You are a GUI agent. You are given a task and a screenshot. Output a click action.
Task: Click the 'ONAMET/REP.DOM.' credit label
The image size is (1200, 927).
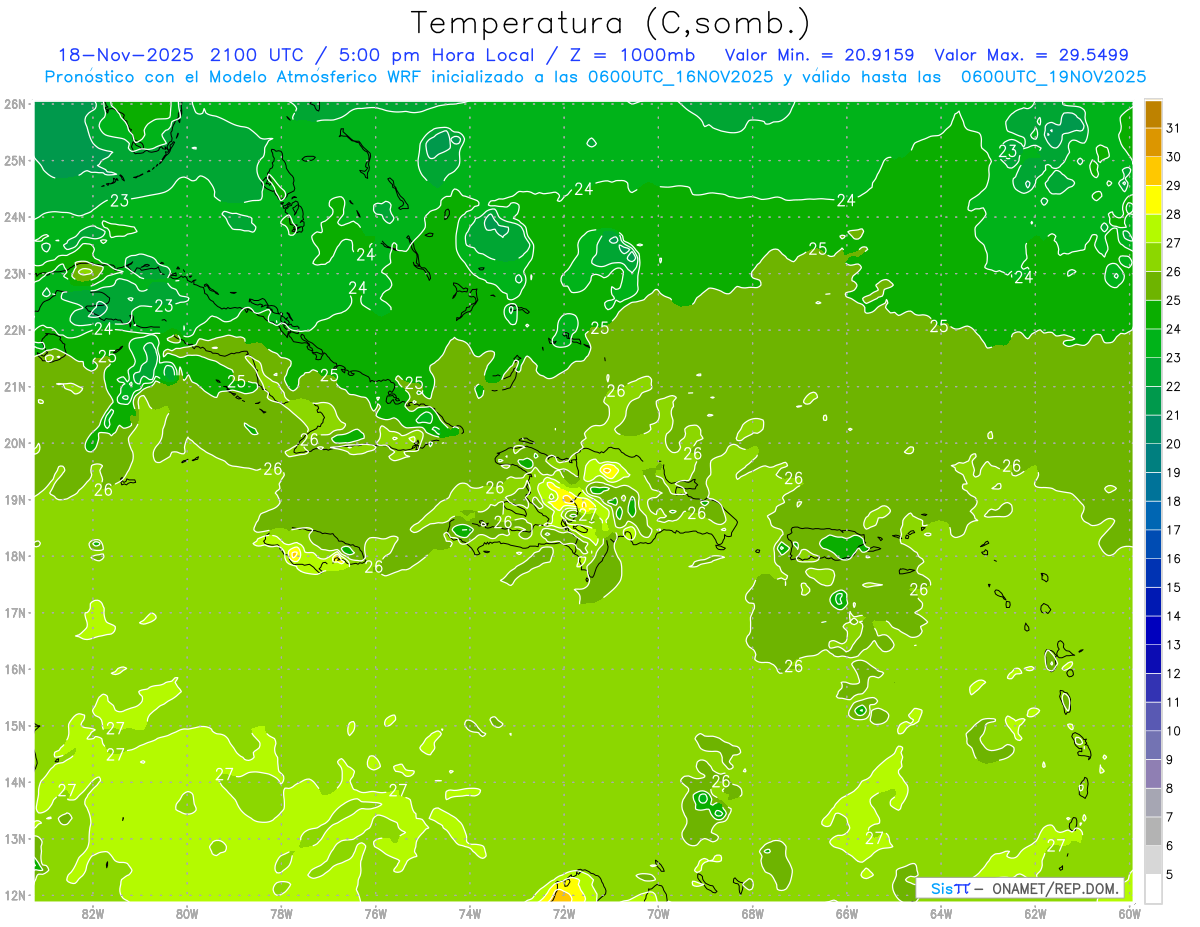click(1057, 889)
